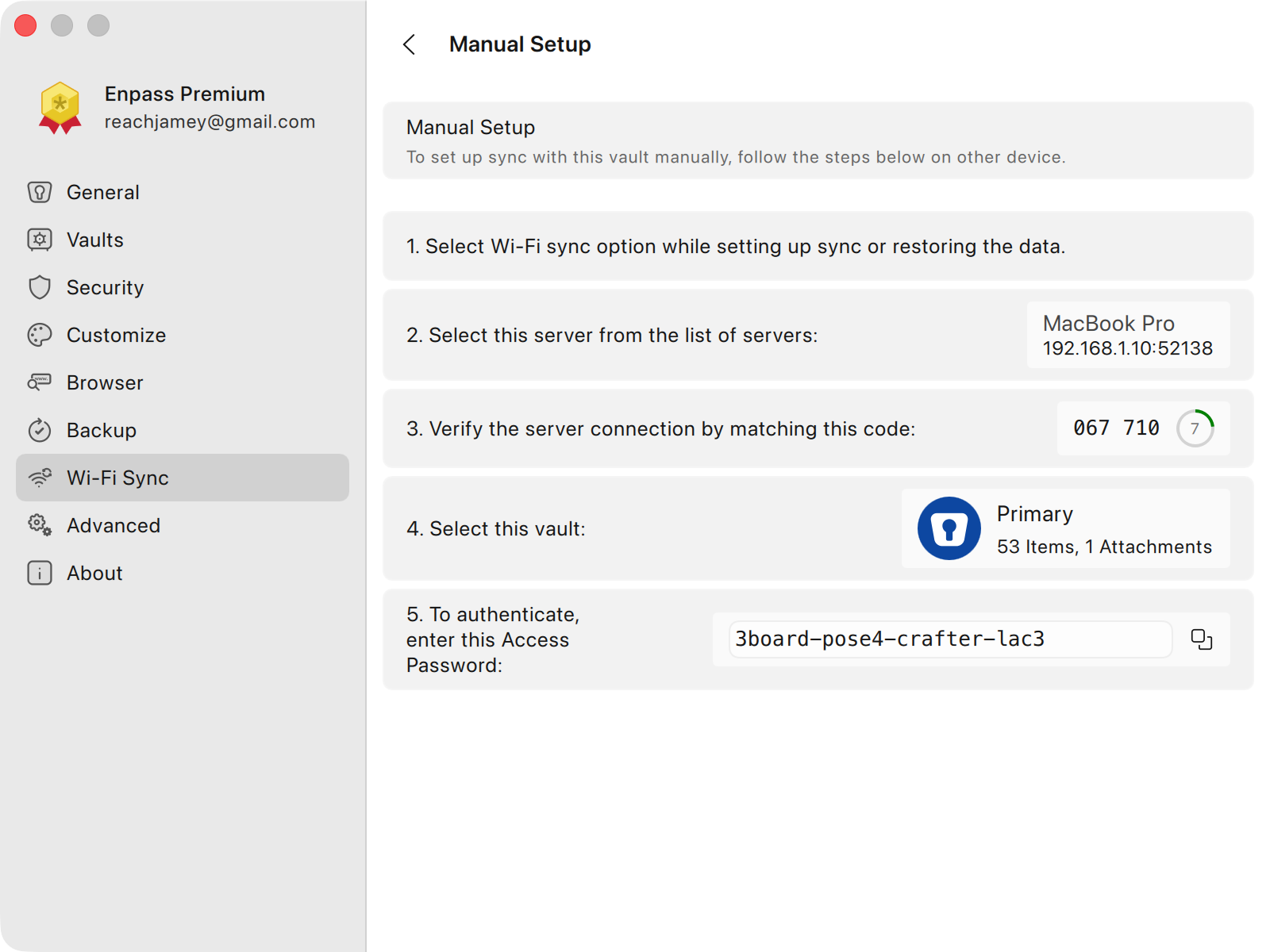Image resolution: width=1270 pixels, height=952 pixels.
Task: Copy the Access Password using copy icon
Action: tap(1202, 639)
